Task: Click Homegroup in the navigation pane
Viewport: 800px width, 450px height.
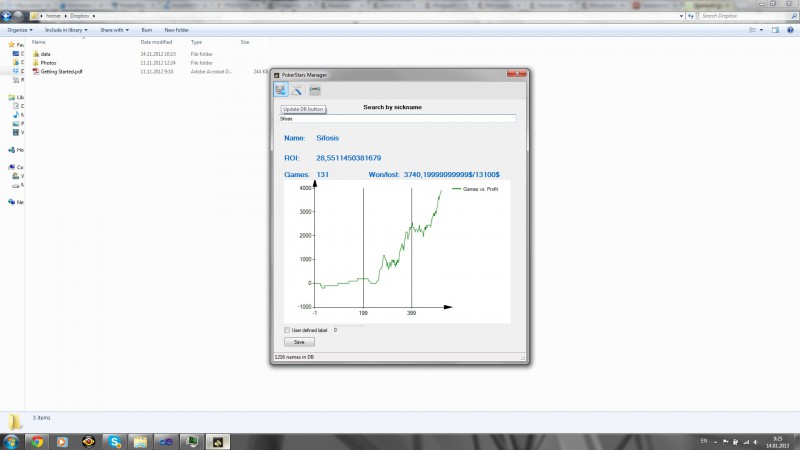Action: tap(16, 150)
